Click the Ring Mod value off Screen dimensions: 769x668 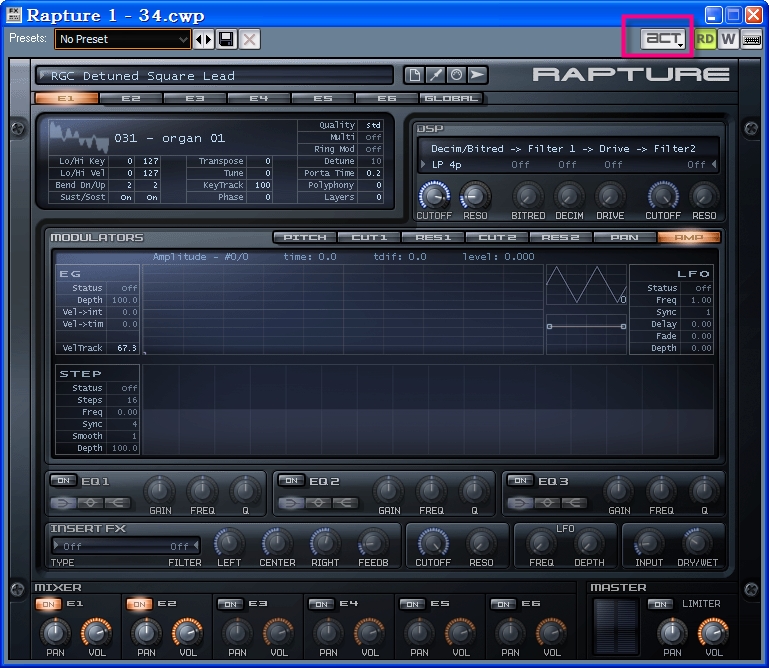pyautogui.click(x=373, y=149)
